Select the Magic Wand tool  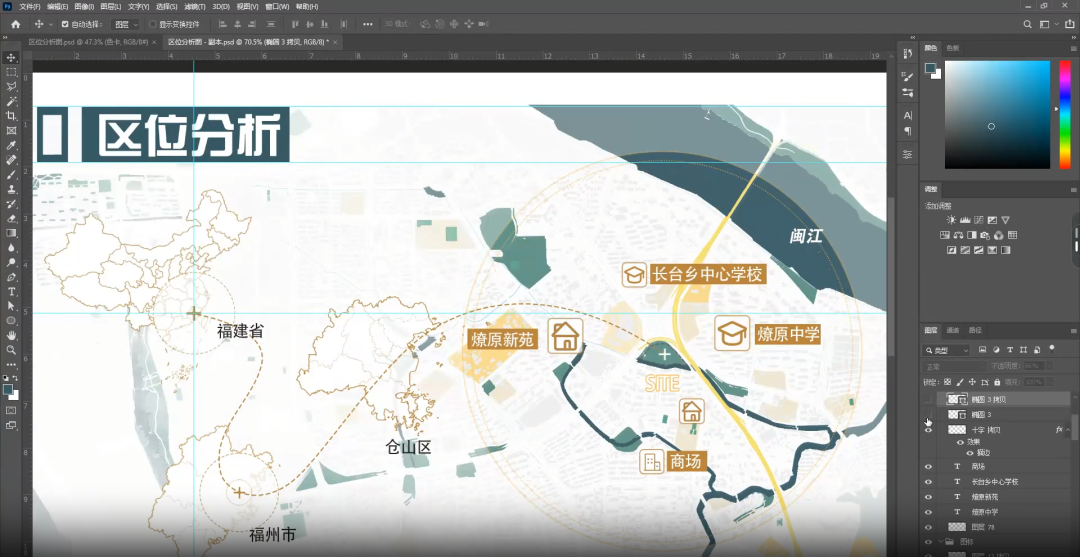11,101
